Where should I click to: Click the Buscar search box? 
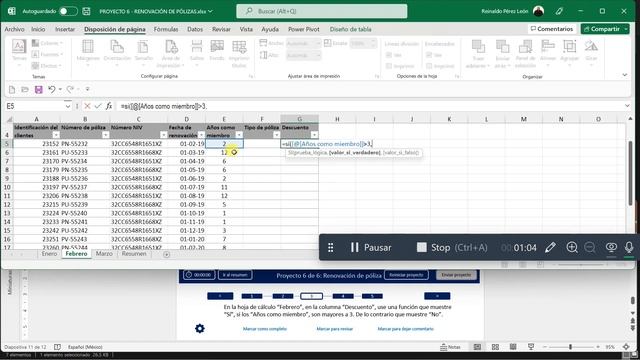point(322,11)
